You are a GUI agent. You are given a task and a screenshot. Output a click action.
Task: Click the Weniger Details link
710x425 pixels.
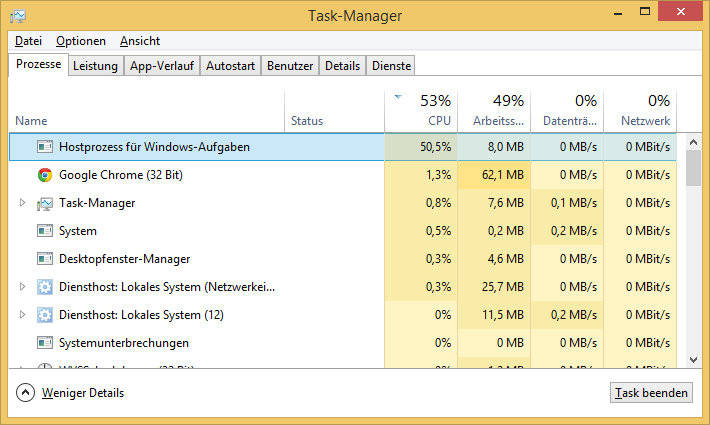pos(83,393)
